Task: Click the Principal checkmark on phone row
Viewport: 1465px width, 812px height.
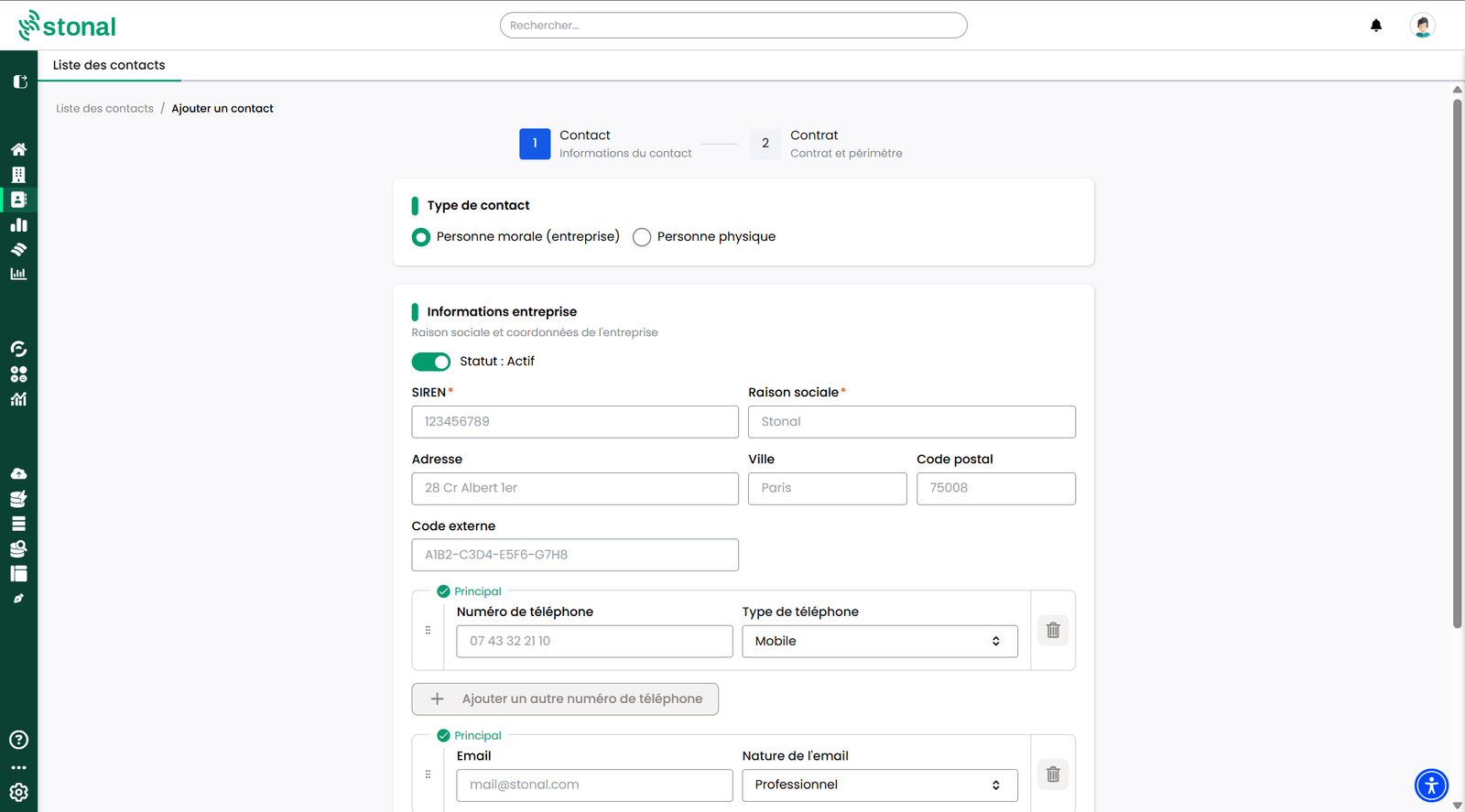Action: (x=443, y=591)
